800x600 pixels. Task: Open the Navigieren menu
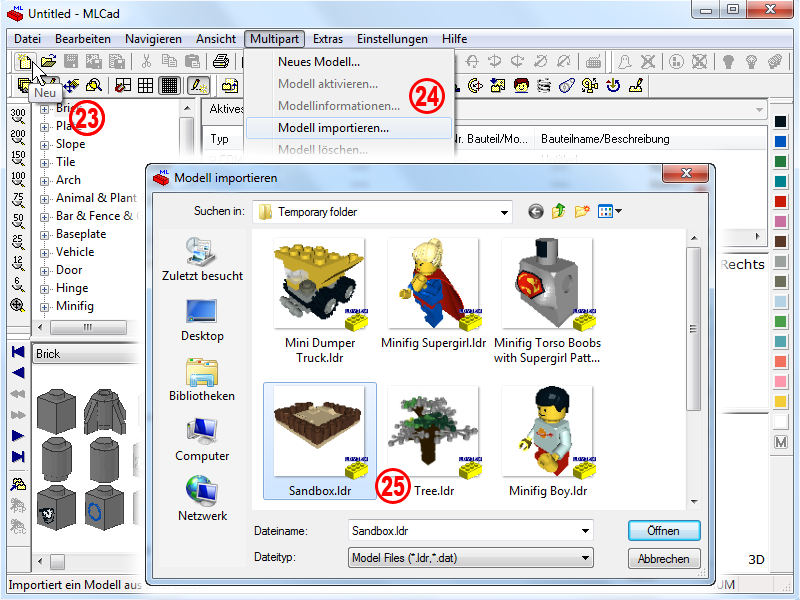point(153,39)
